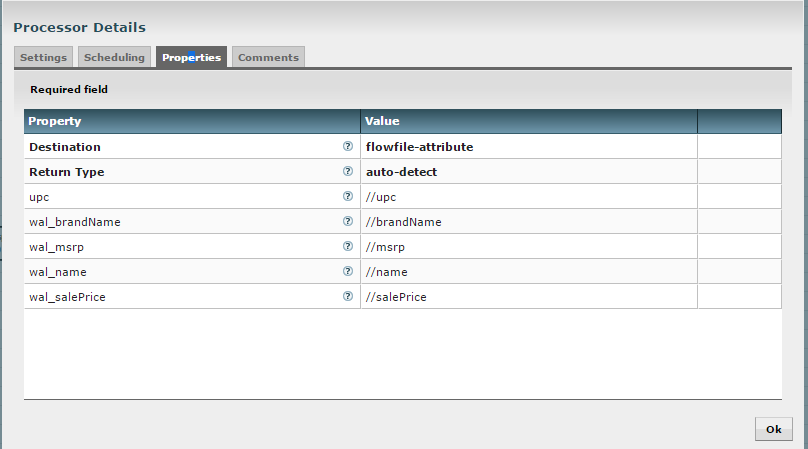Switch to the Settings tab
Screen dimensions: 808x449
[x=44, y=58]
